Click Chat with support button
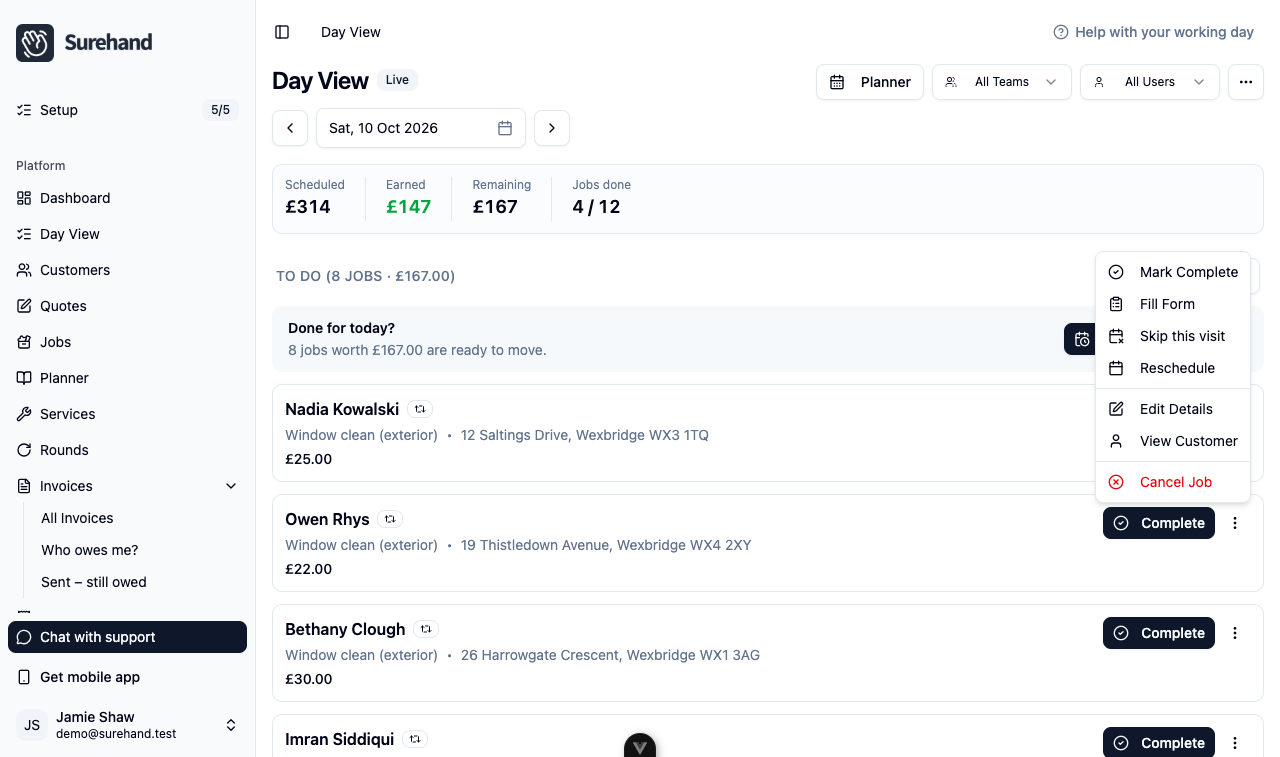 coord(127,637)
